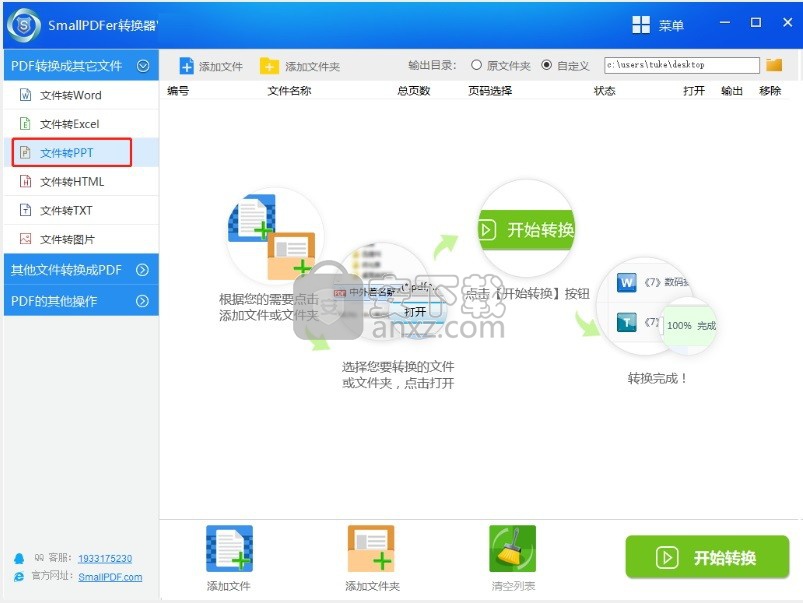The width and height of the screenshot is (803, 603).
Task: Click the Internet Explorer icon near 官方网址
Action: [19, 577]
